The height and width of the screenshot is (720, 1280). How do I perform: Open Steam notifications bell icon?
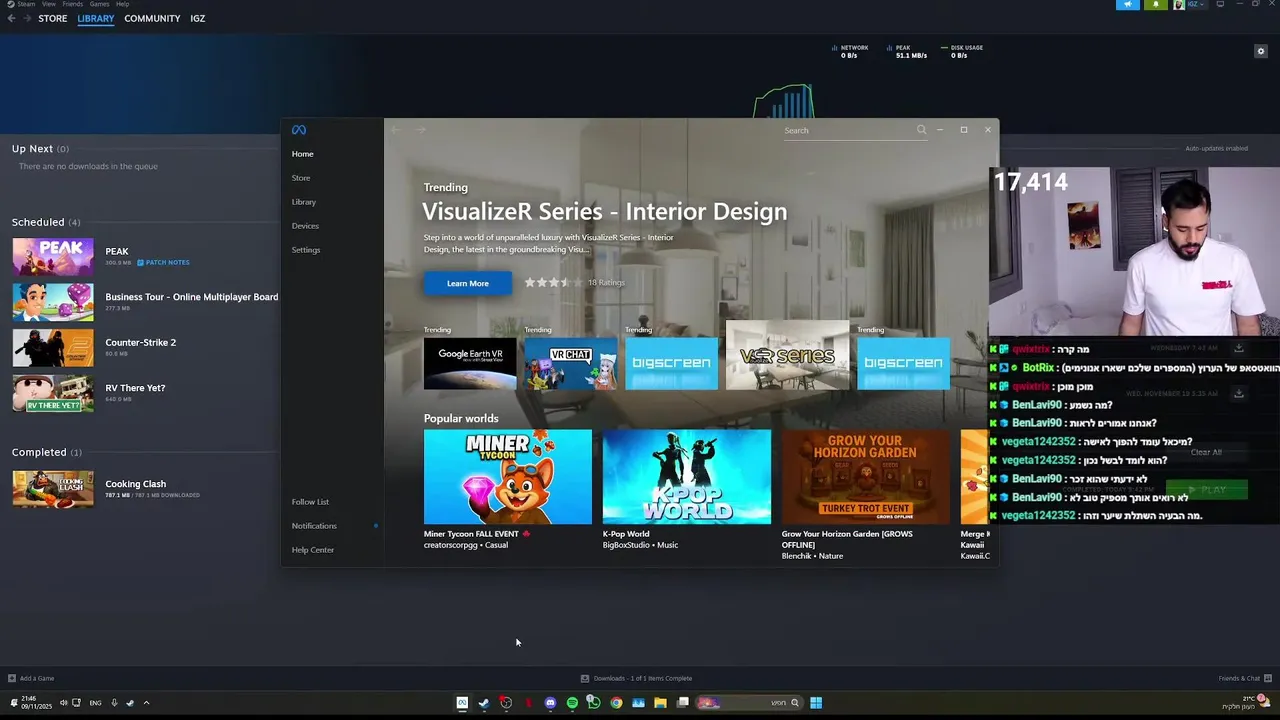coord(1156,4)
